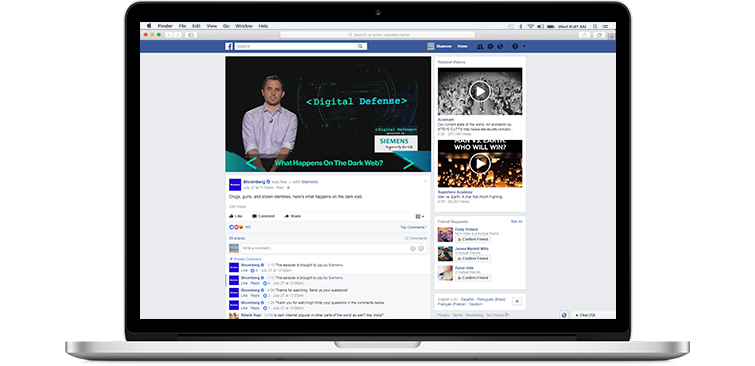Click the Share button under the post

(292, 216)
